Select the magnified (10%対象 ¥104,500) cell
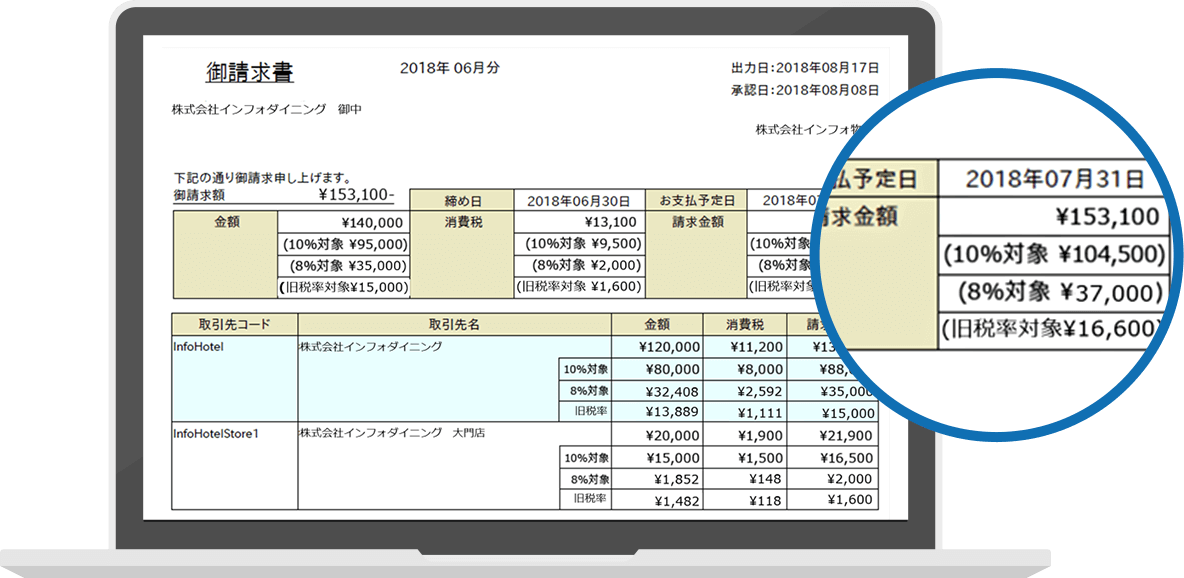Viewport: 1184px width, 578px height. pyautogui.click(x=1054, y=254)
